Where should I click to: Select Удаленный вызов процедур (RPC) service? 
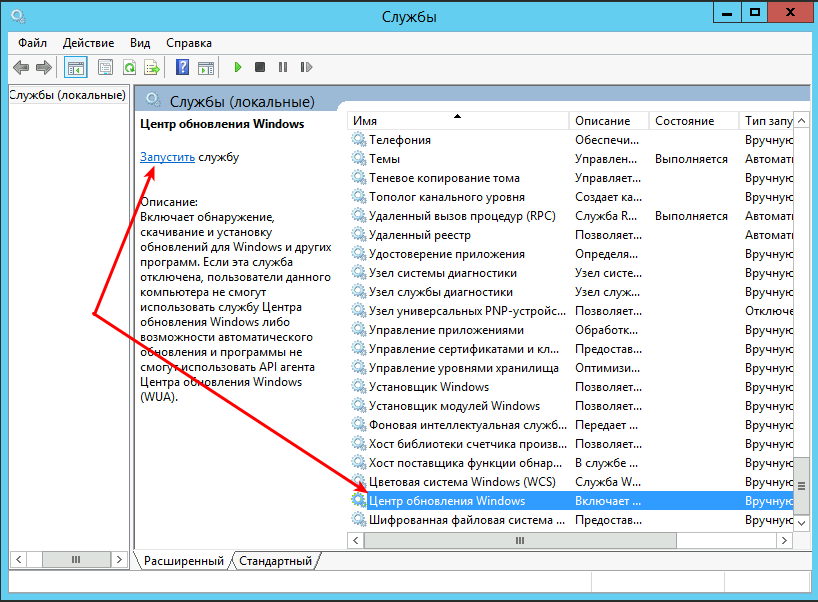571,216
